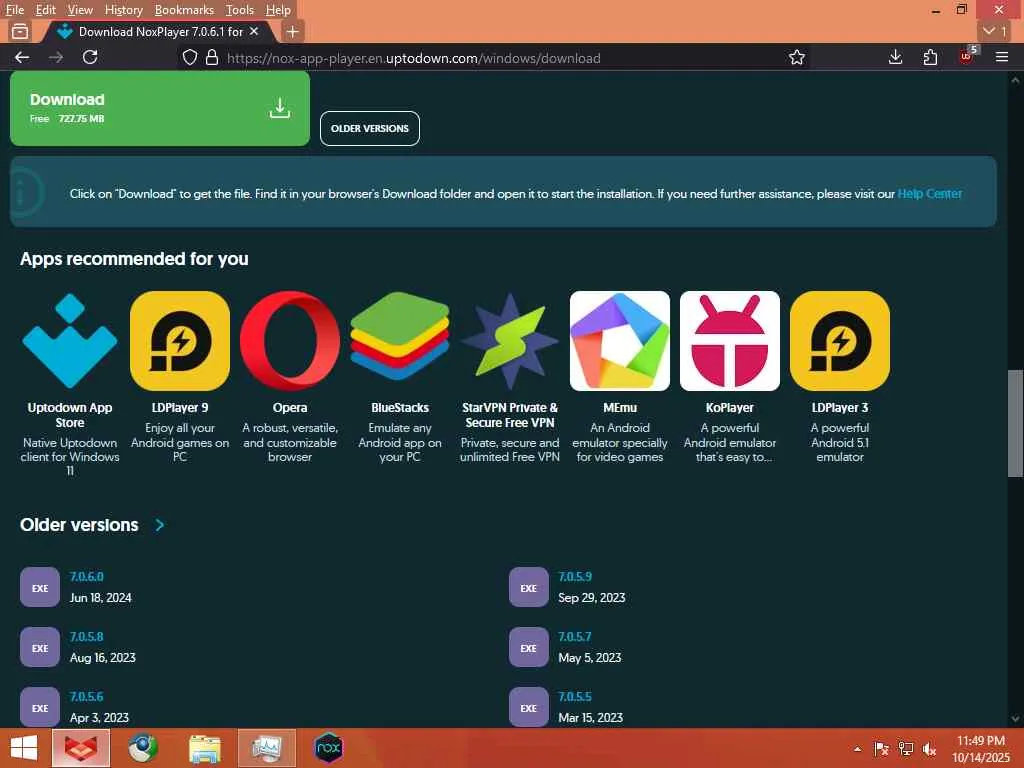Open StarVPN Private & Secure VPN icon
This screenshot has width=1024, height=768.
tap(510, 341)
